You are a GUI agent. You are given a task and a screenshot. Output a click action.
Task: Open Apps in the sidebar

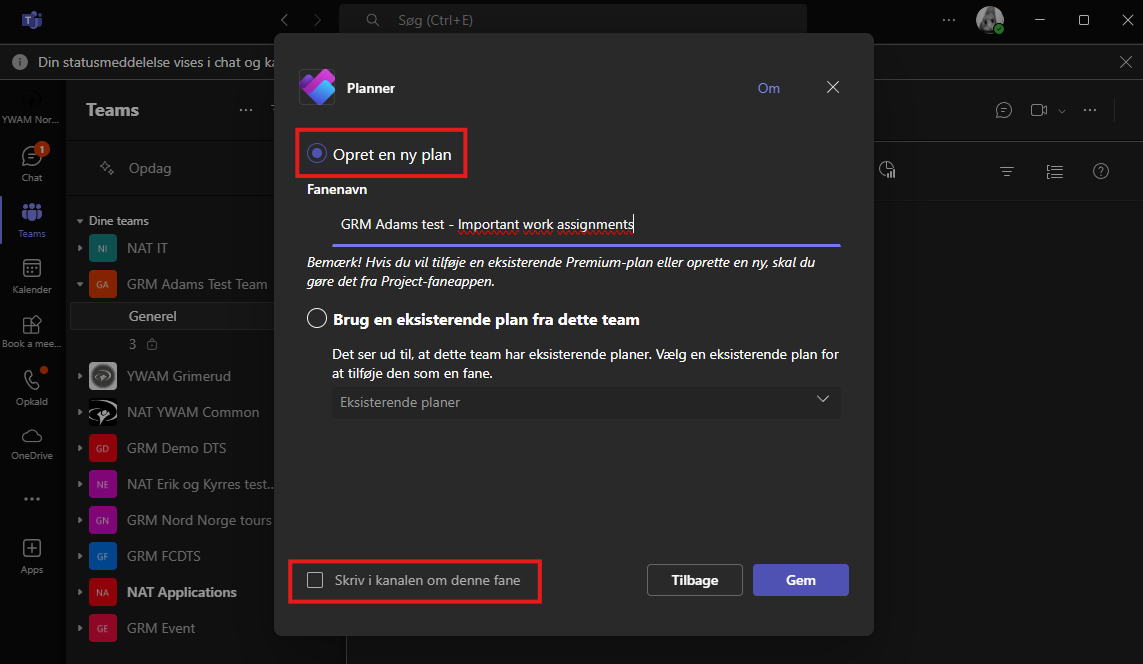coord(32,557)
